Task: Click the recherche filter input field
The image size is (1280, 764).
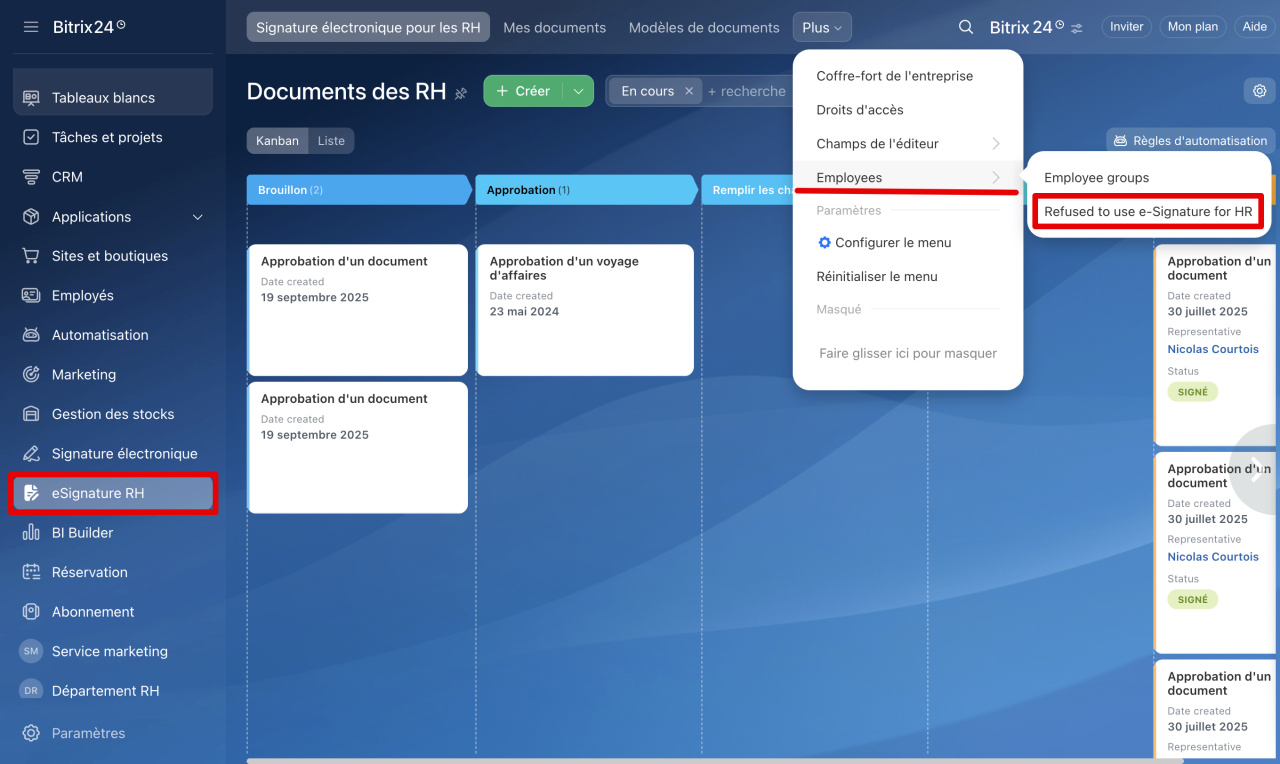Action: [746, 91]
